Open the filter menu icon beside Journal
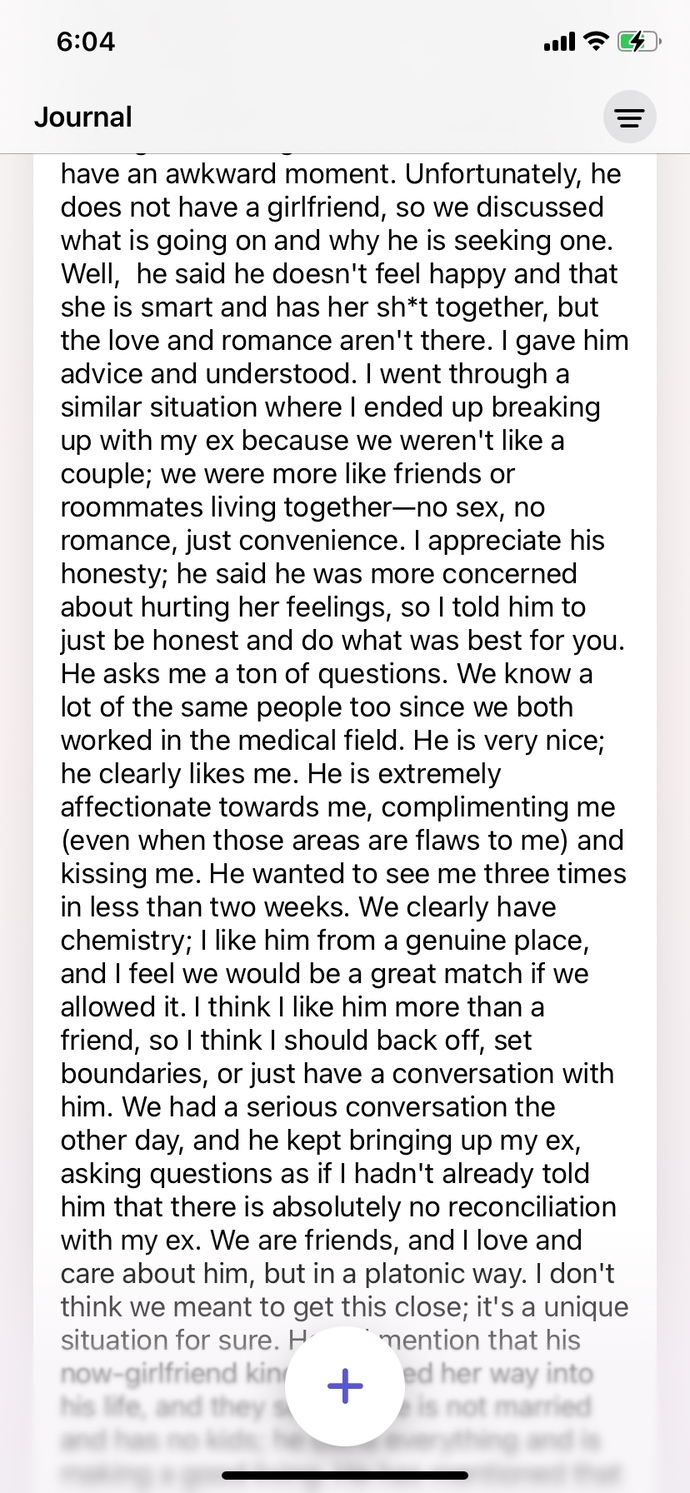 pyautogui.click(x=629, y=117)
